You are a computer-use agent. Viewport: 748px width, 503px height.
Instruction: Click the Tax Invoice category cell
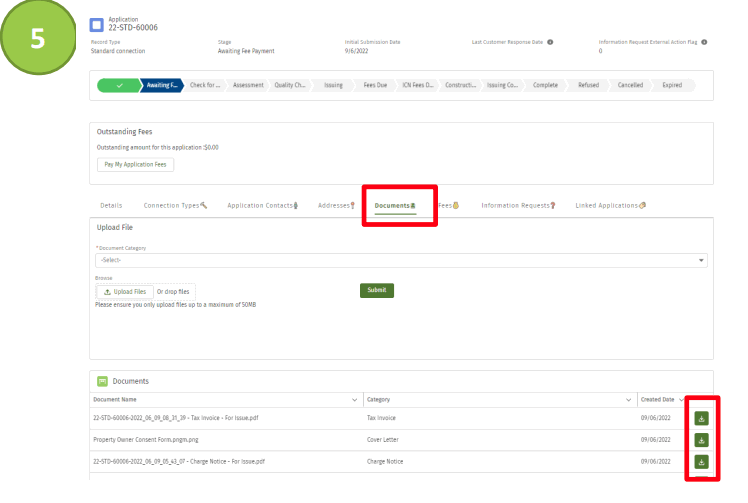coord(381,418)
